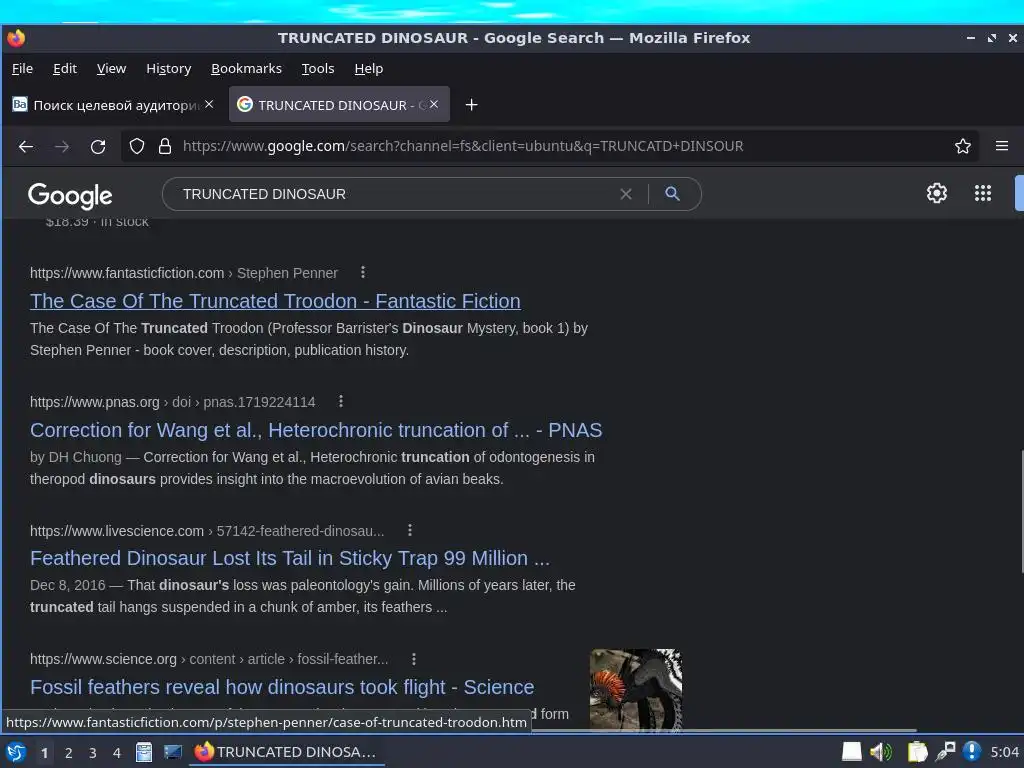Open more options for Live Science result

pos(410,530)
